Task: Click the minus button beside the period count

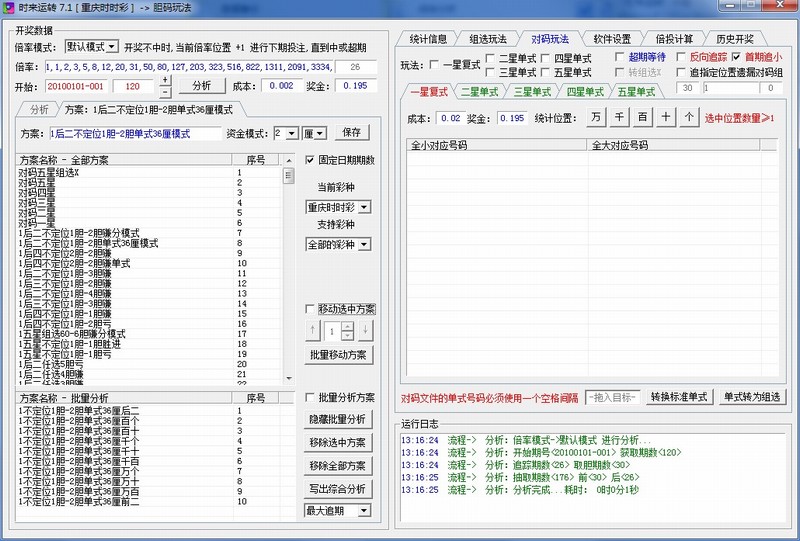Action: [x=165, y=91]
